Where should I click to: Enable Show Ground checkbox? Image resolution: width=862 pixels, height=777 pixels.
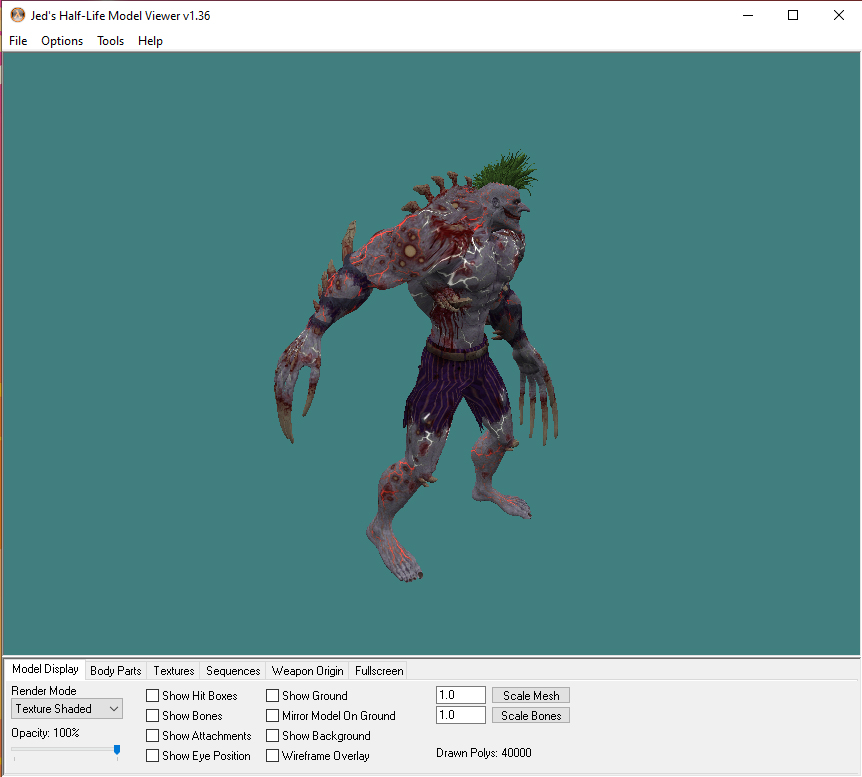coord(272,696)
